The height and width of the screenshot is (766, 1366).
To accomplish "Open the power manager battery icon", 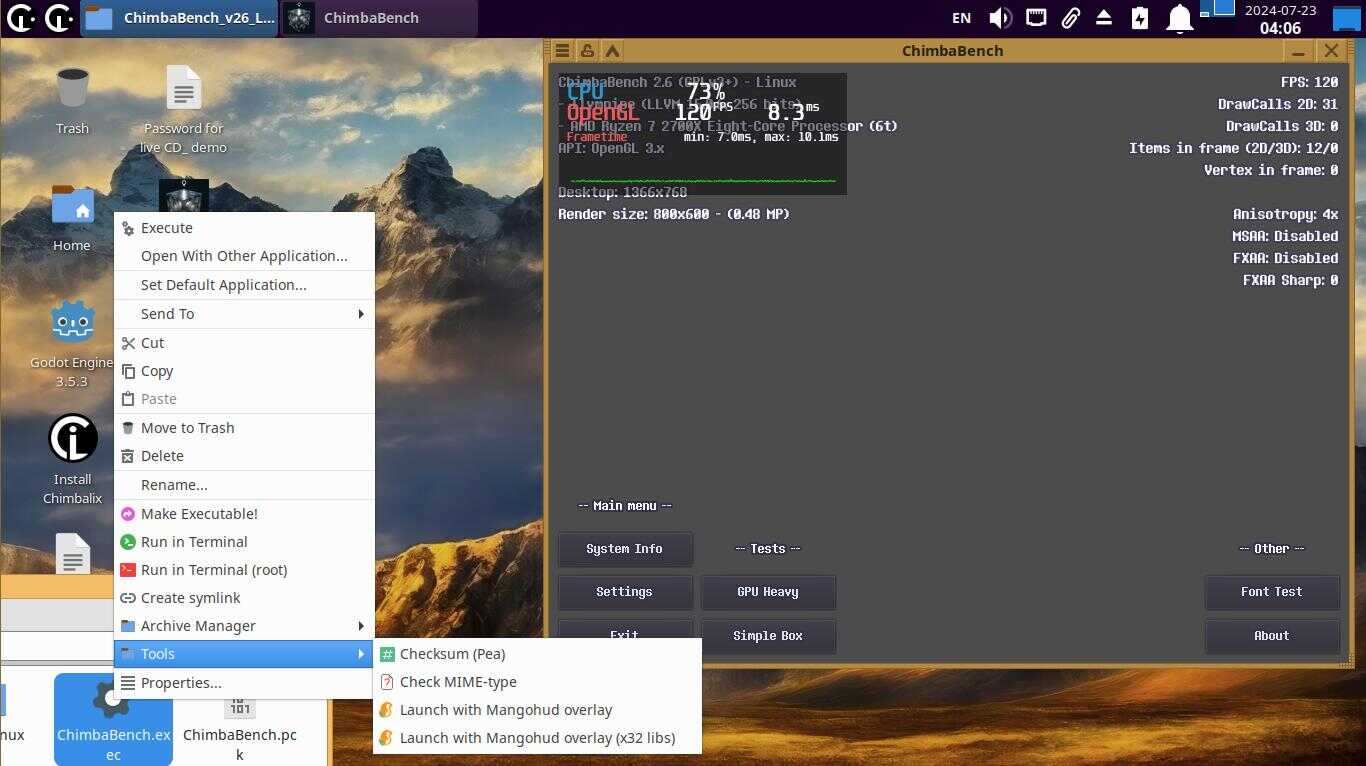I will coord(1140,18).
